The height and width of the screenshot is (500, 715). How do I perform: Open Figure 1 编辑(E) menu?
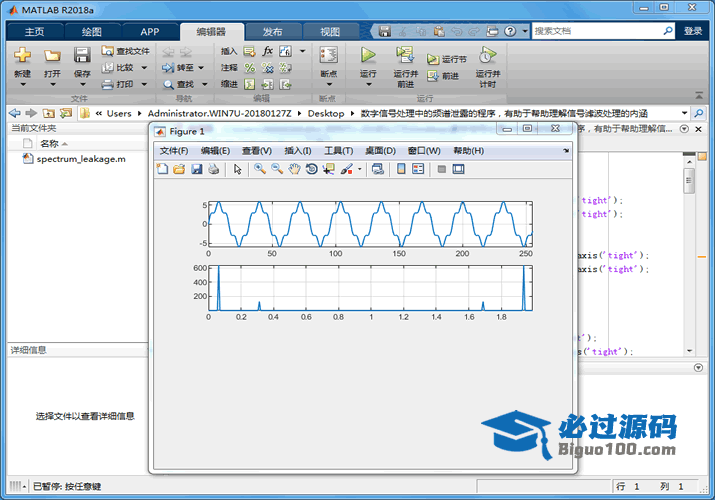[215, 151]
